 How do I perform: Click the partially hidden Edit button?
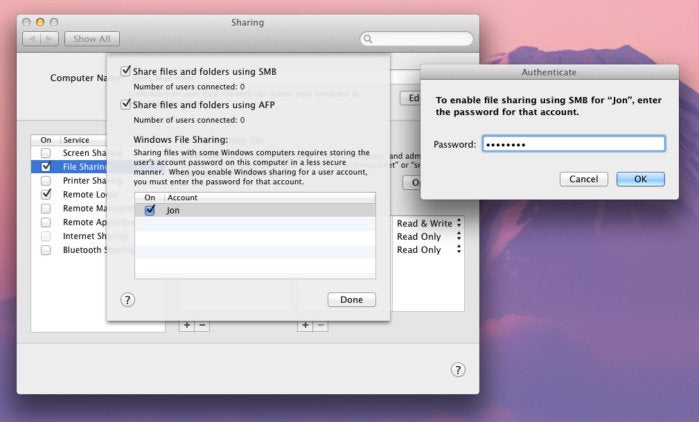(410, 98)
